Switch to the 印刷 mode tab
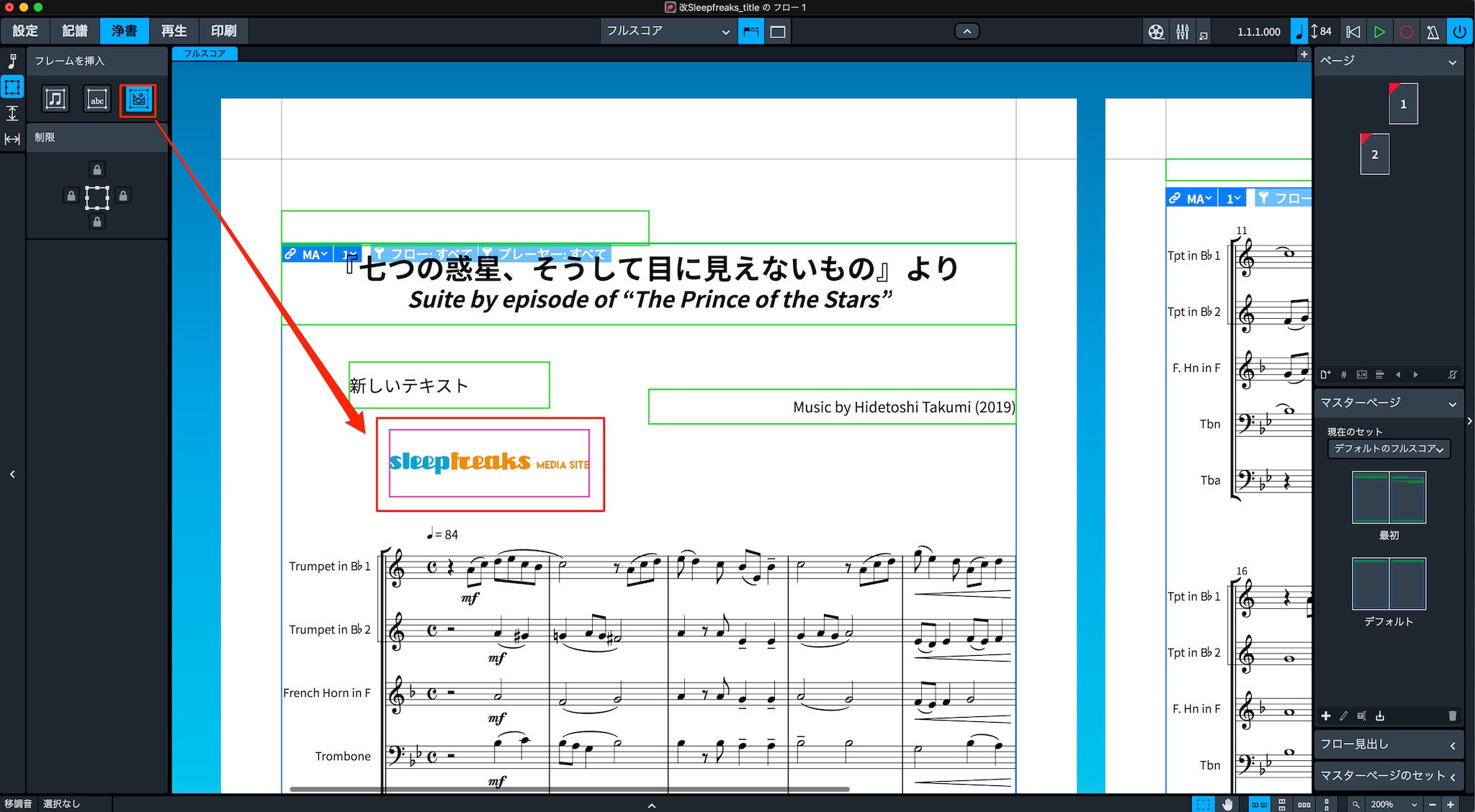This screenshot has height=812, width=1475. tap(223, 31)
